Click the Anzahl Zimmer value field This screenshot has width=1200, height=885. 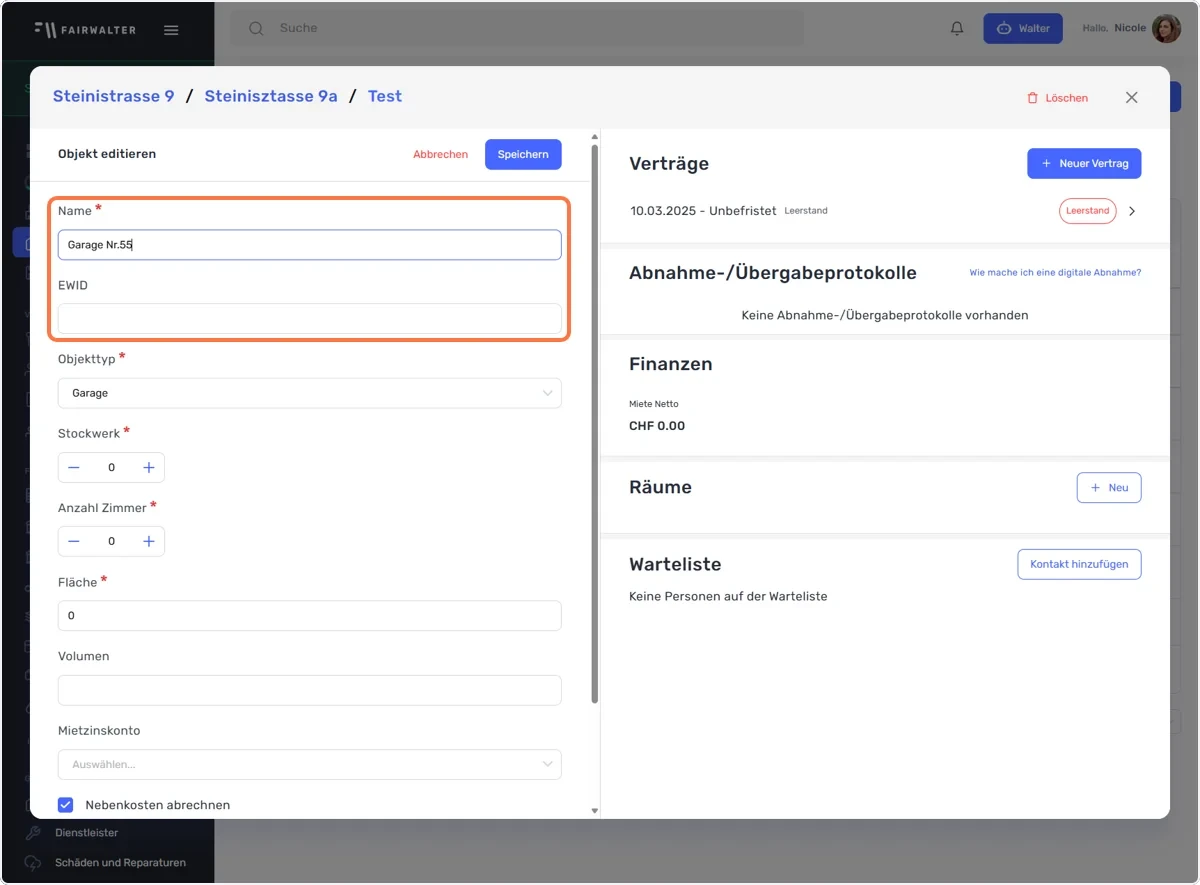coord(111,541)
